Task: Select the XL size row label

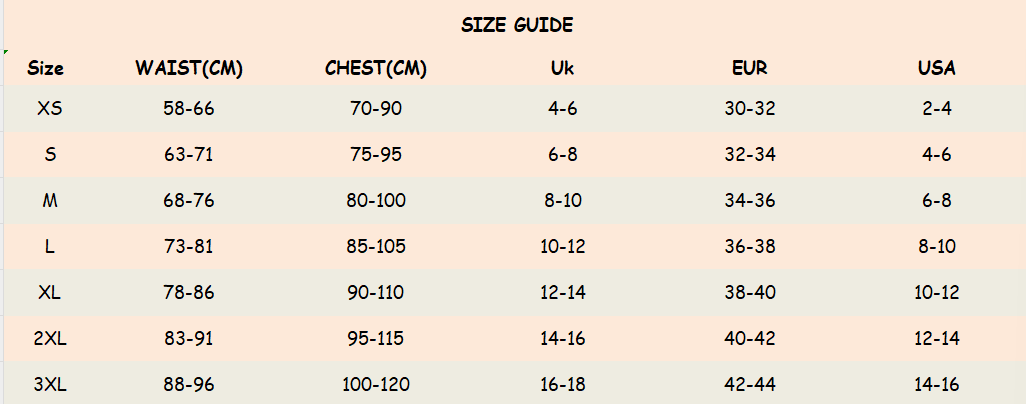Action: (x=49, y=292)
